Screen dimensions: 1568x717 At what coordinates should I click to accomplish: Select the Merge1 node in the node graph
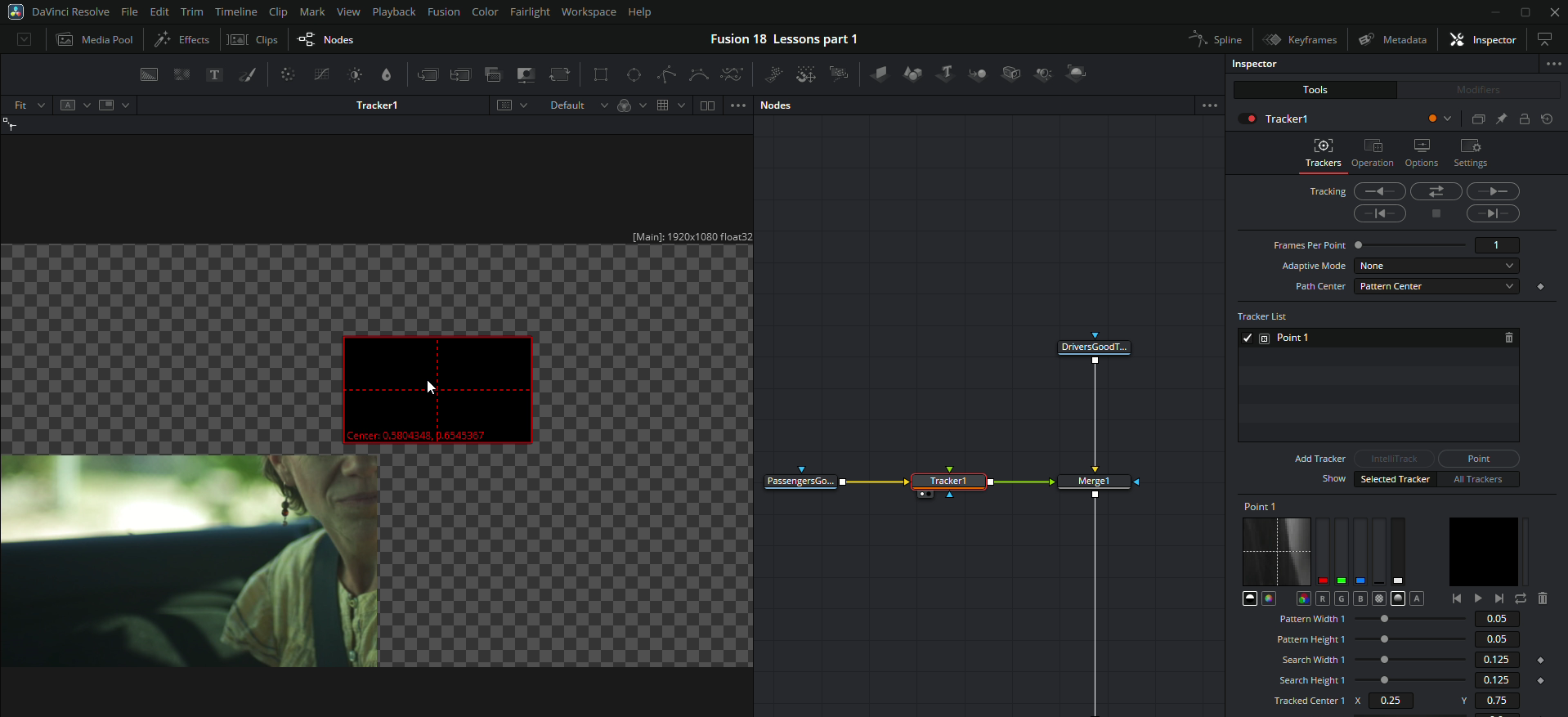click(x=1094, y=481)
